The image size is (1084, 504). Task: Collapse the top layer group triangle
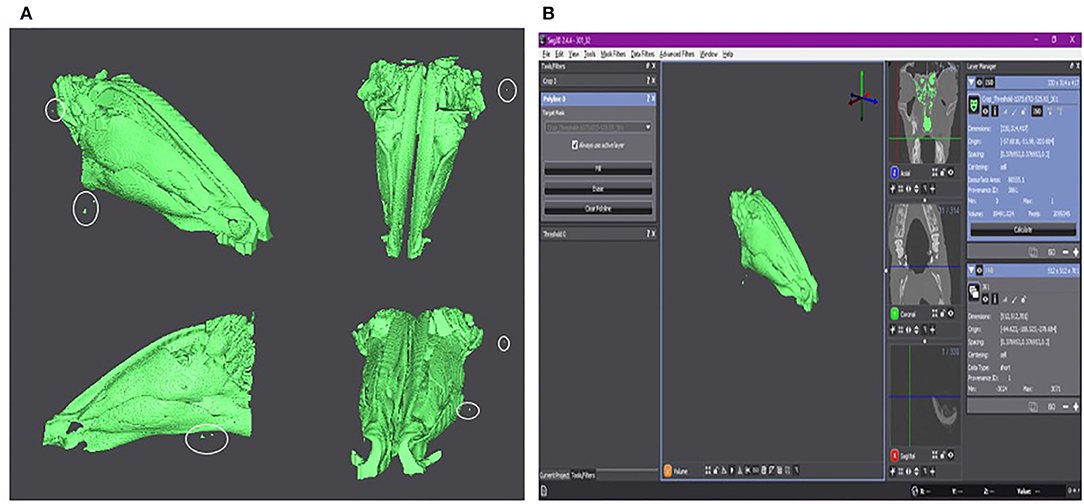pyautogui.click(x=971, y=82)
